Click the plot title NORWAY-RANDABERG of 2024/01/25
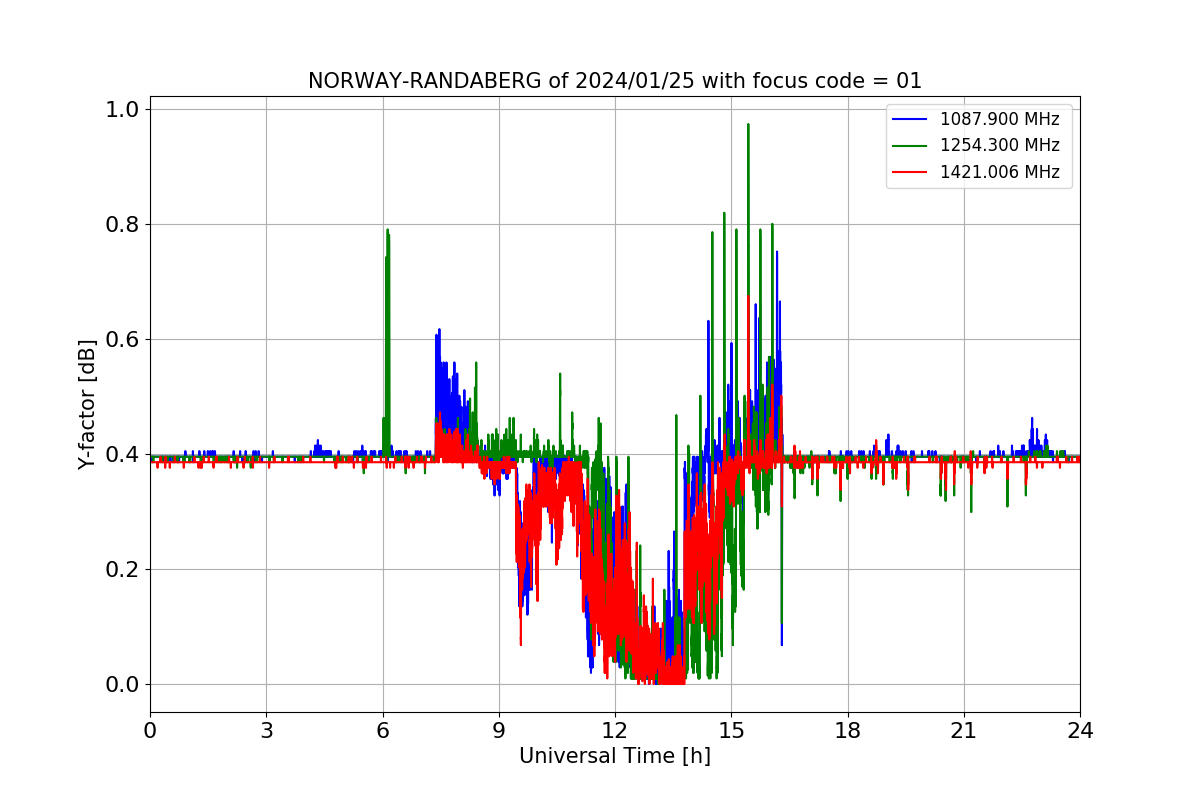Screen dimensions: 1200x800 615,81
